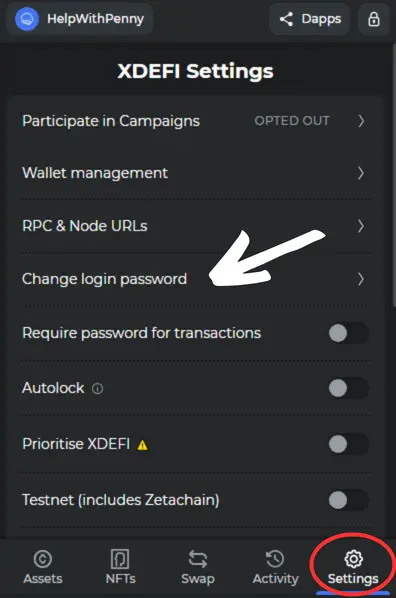Open Change login password option
396x598 pixels.
click(195, 279)
